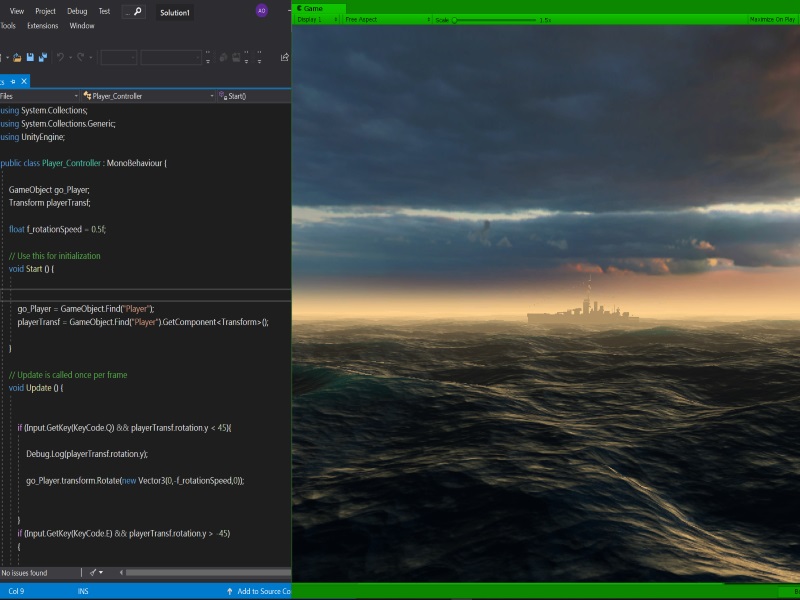Image resolution: width=800 pixels, height=600 pixels.
Task: Click Add to Source Control
Action: pos(258,591)
